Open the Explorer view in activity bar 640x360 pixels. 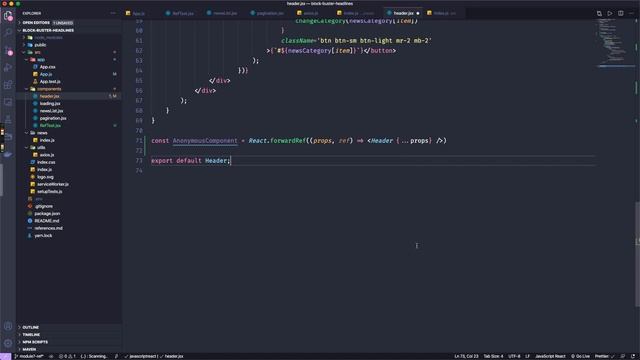click(x=8, y=16)
